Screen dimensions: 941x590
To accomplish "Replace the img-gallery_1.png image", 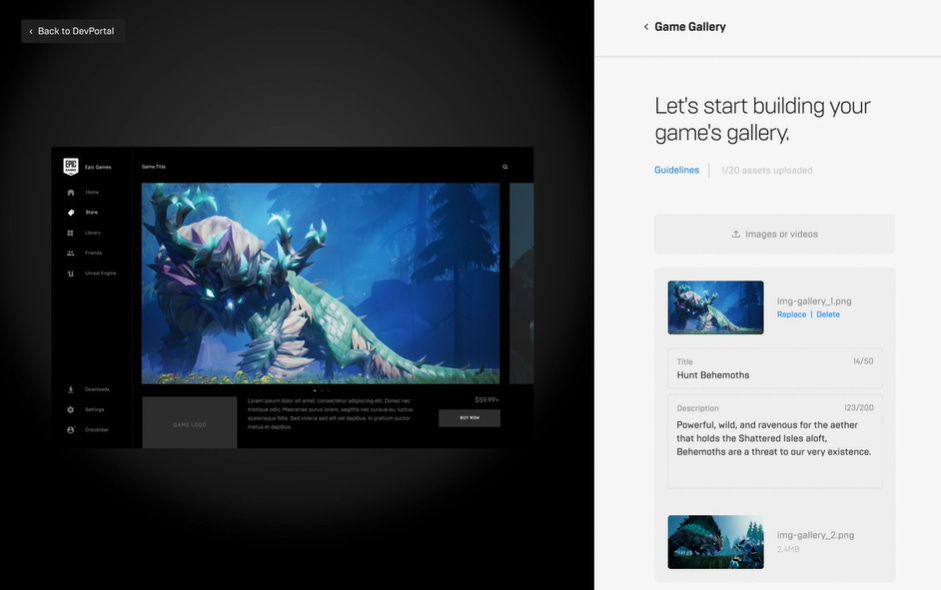I will 792,315.
